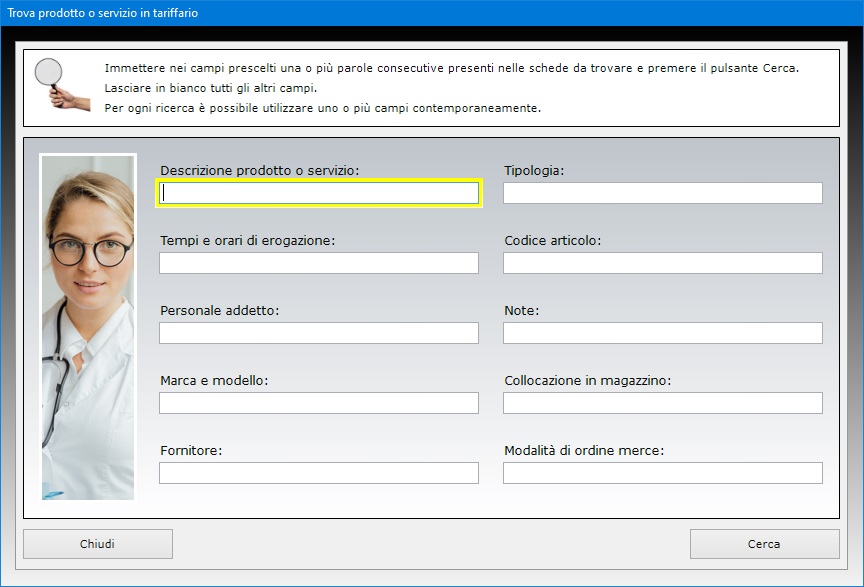
Task: Click the Codice articolo label
Action: (x=553, y=241)
